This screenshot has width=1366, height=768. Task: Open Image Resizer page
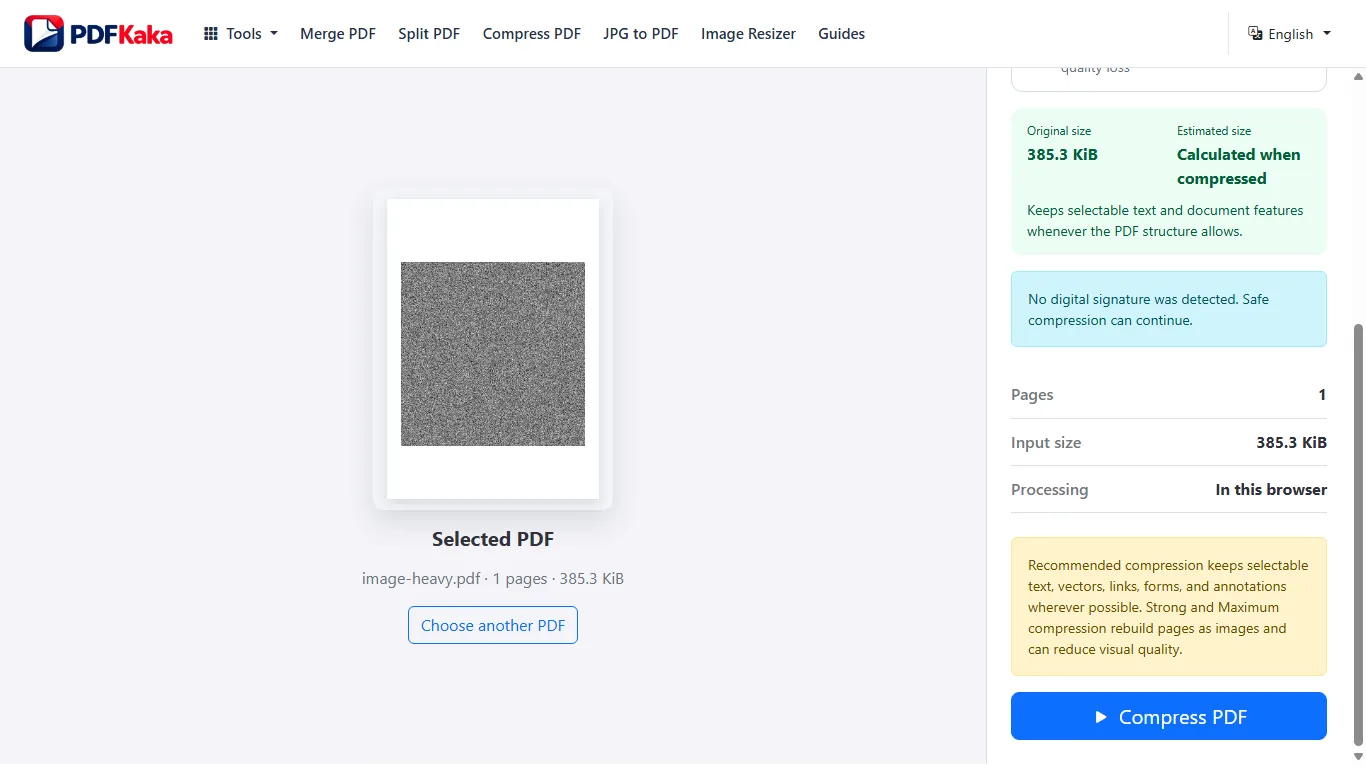(x=748, y=33)
